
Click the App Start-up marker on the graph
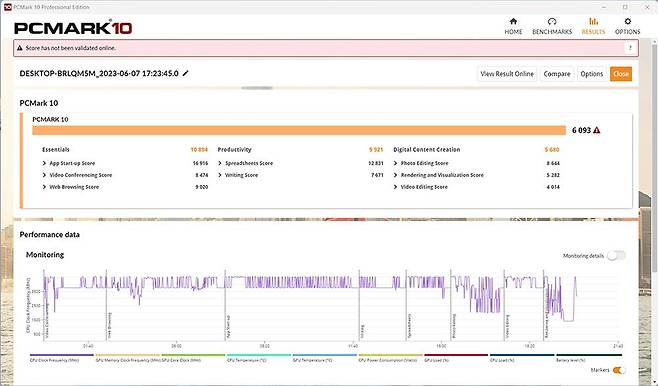pos(228,327)
